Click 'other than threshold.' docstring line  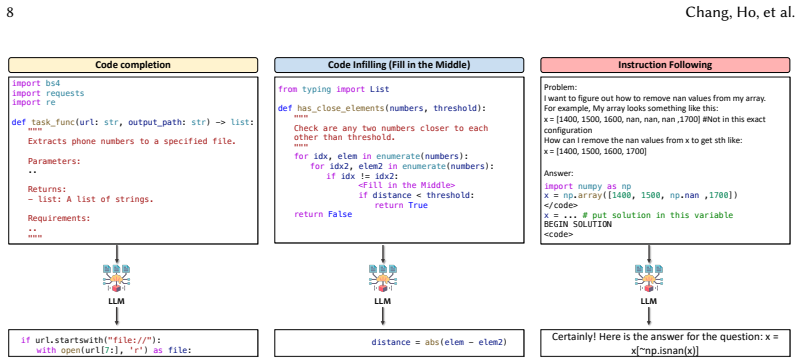[x=345, y=138]
